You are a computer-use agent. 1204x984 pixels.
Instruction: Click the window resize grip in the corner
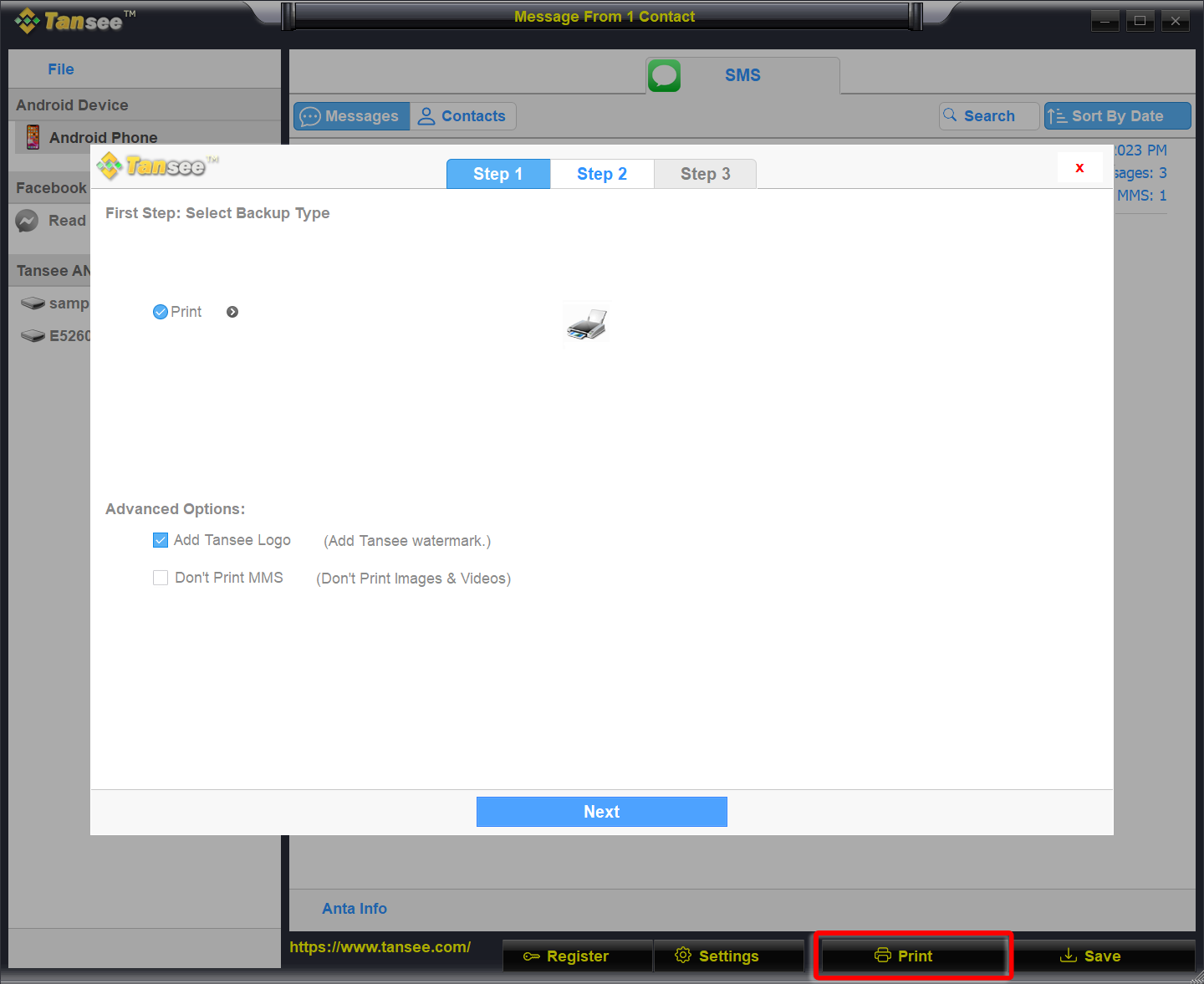coord(1196,976)
